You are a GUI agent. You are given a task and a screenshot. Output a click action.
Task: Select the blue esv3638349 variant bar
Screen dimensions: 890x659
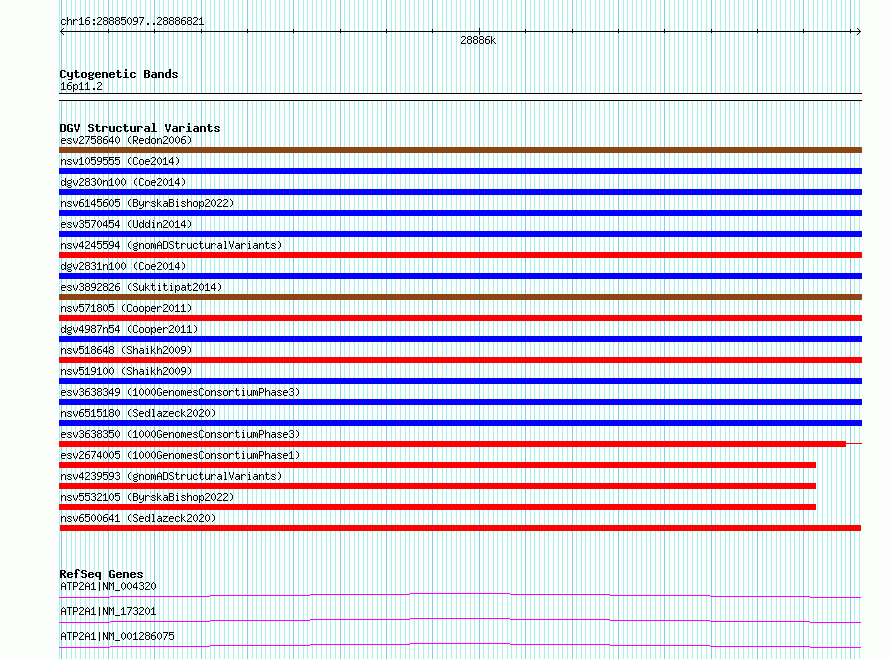point(460,402)
